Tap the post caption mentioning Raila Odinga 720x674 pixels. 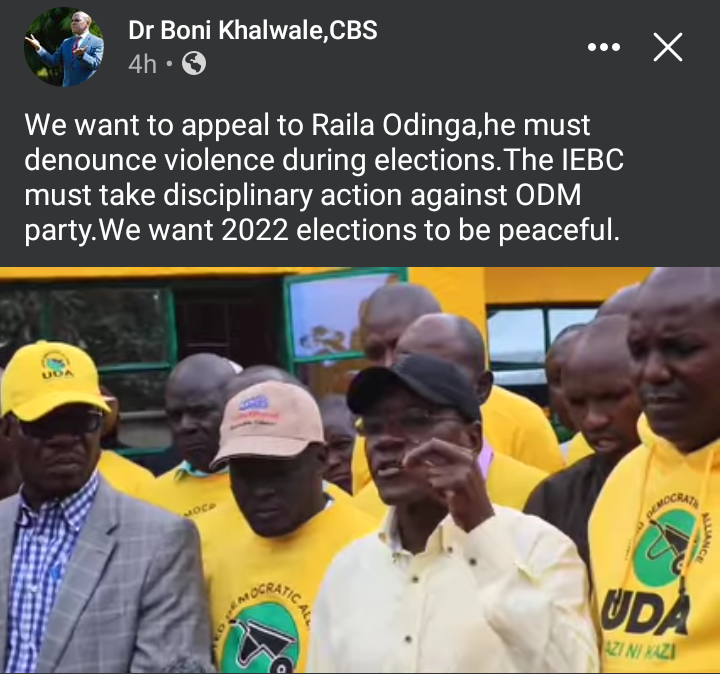coord(324,177)
